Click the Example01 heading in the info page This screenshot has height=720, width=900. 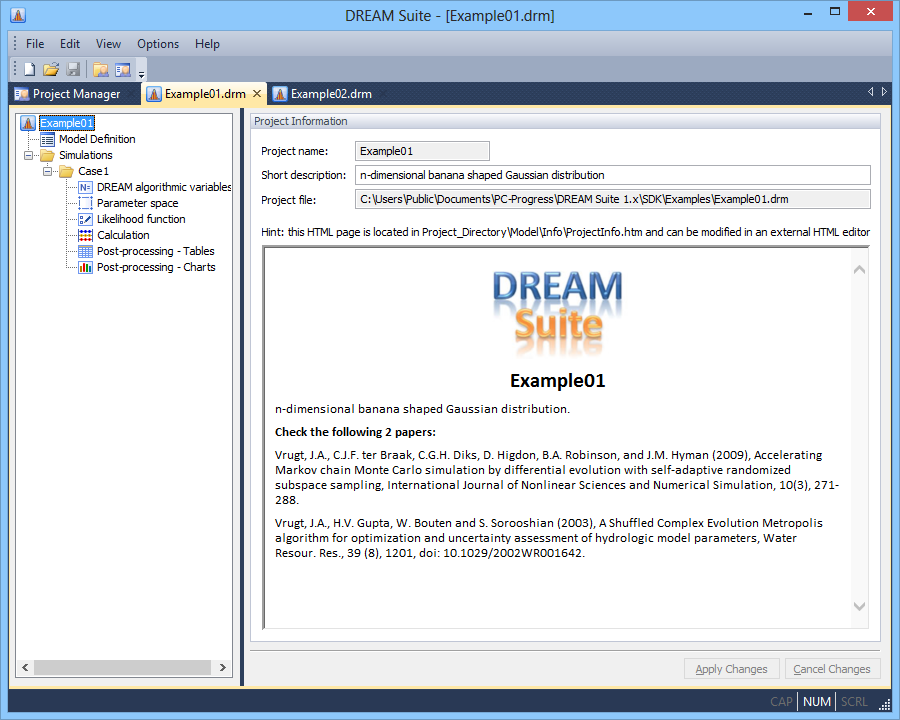point(557,381)
